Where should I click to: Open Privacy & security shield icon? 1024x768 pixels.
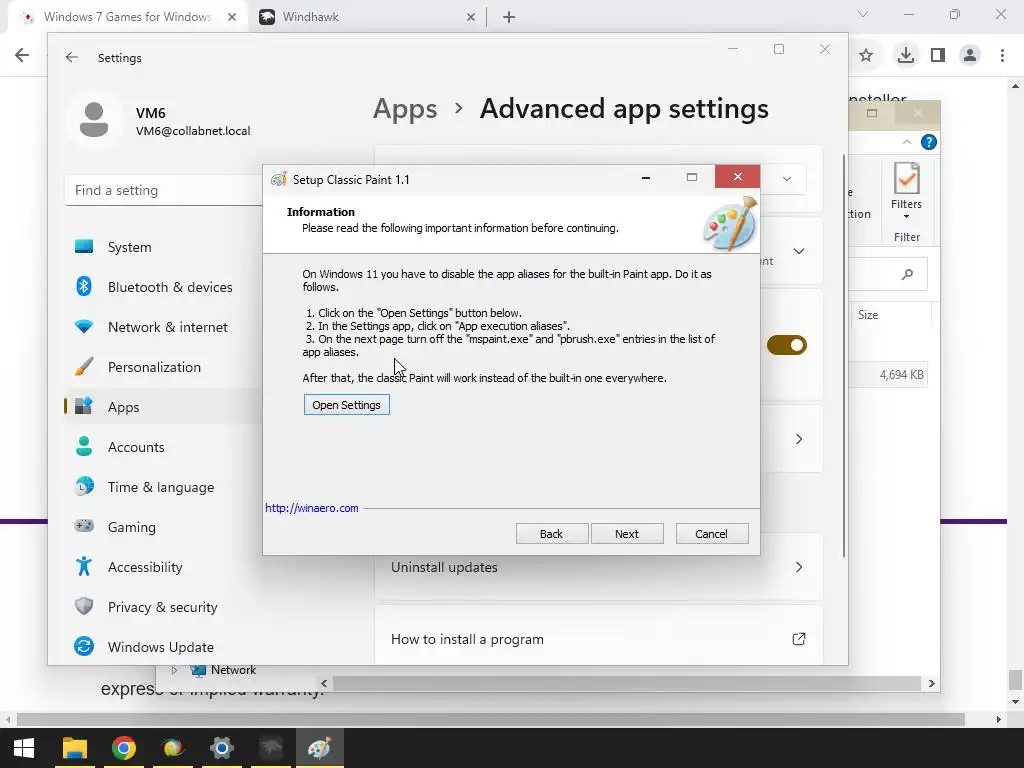(84, 606)
